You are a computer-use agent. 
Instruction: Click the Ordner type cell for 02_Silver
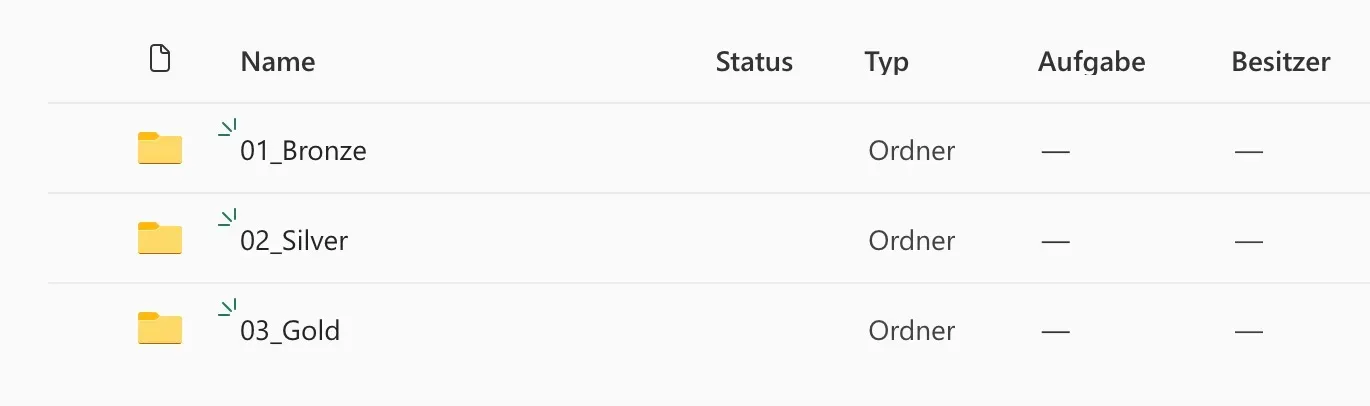(911, 242)
